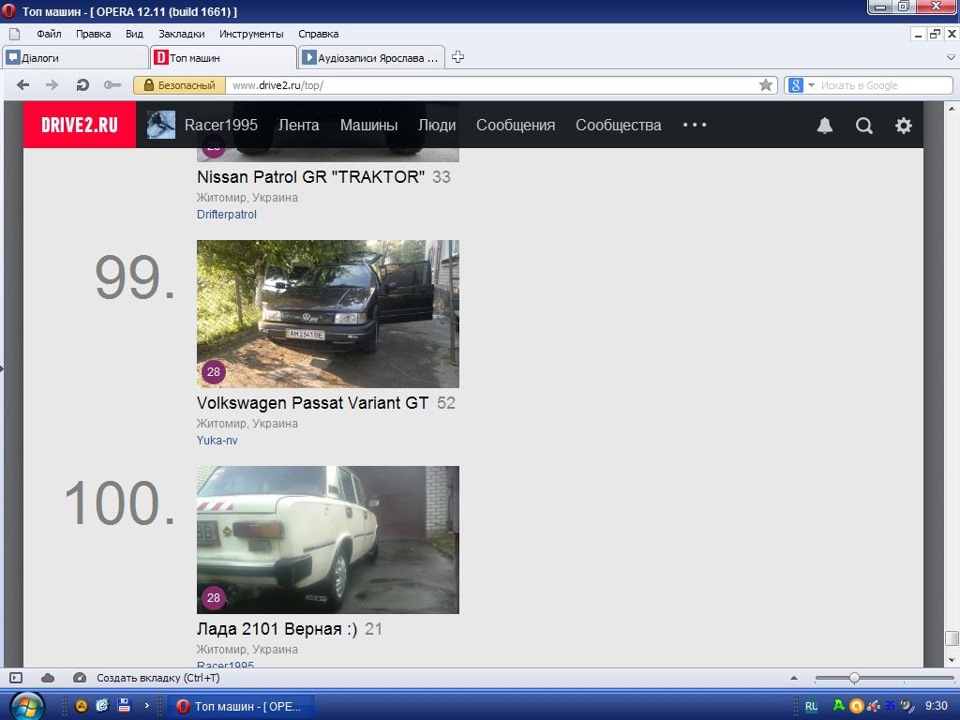The width and height of the screenshot is (960, 720).
Task: Expand quick launch chevron on taskbar
Action: point(146,705)
